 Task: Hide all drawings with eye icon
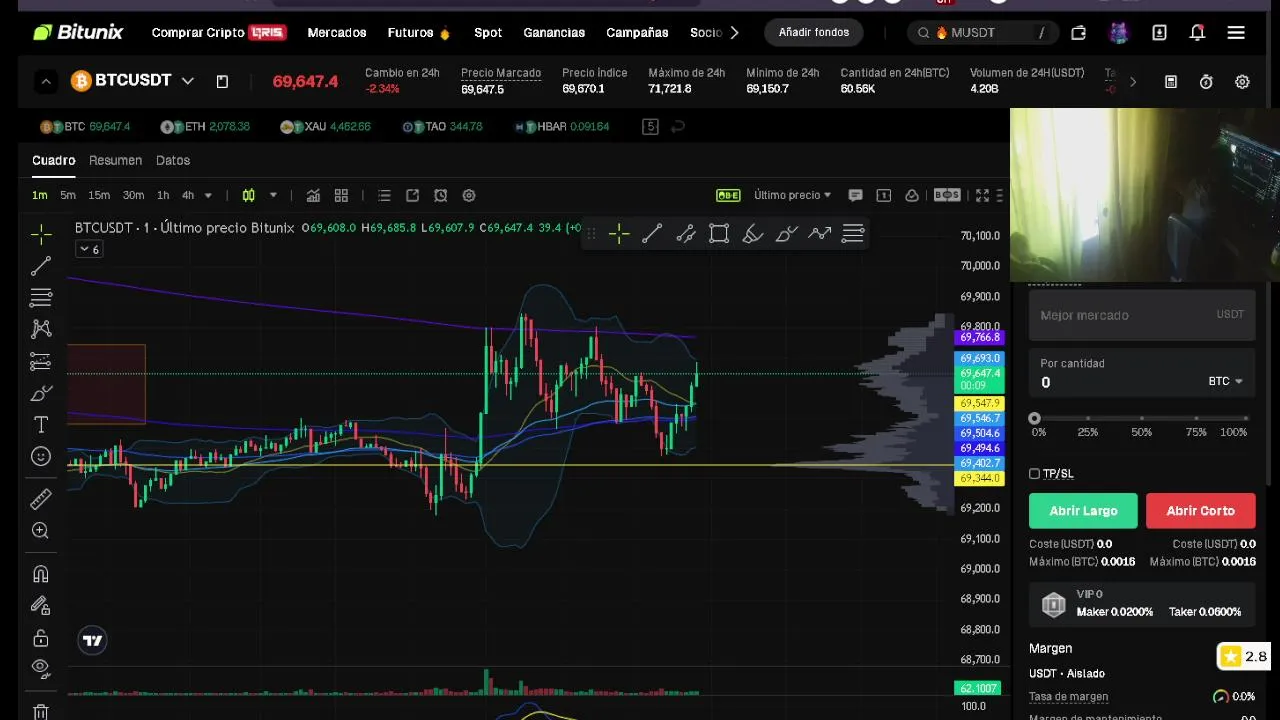pos(41,667)
